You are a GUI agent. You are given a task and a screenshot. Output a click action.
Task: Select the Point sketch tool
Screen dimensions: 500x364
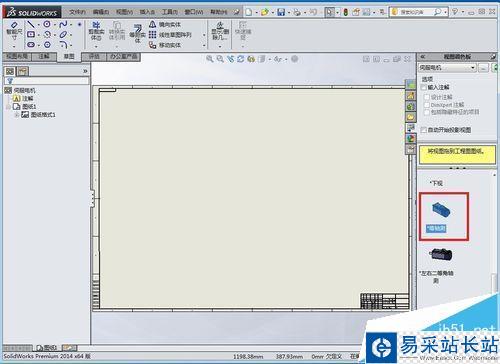point(79,24)
